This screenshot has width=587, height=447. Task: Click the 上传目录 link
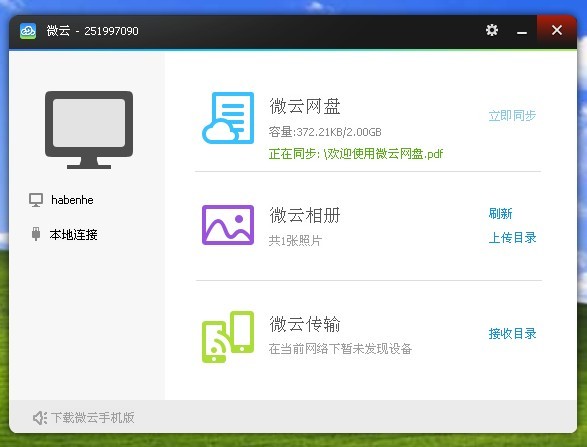point(512,238)
